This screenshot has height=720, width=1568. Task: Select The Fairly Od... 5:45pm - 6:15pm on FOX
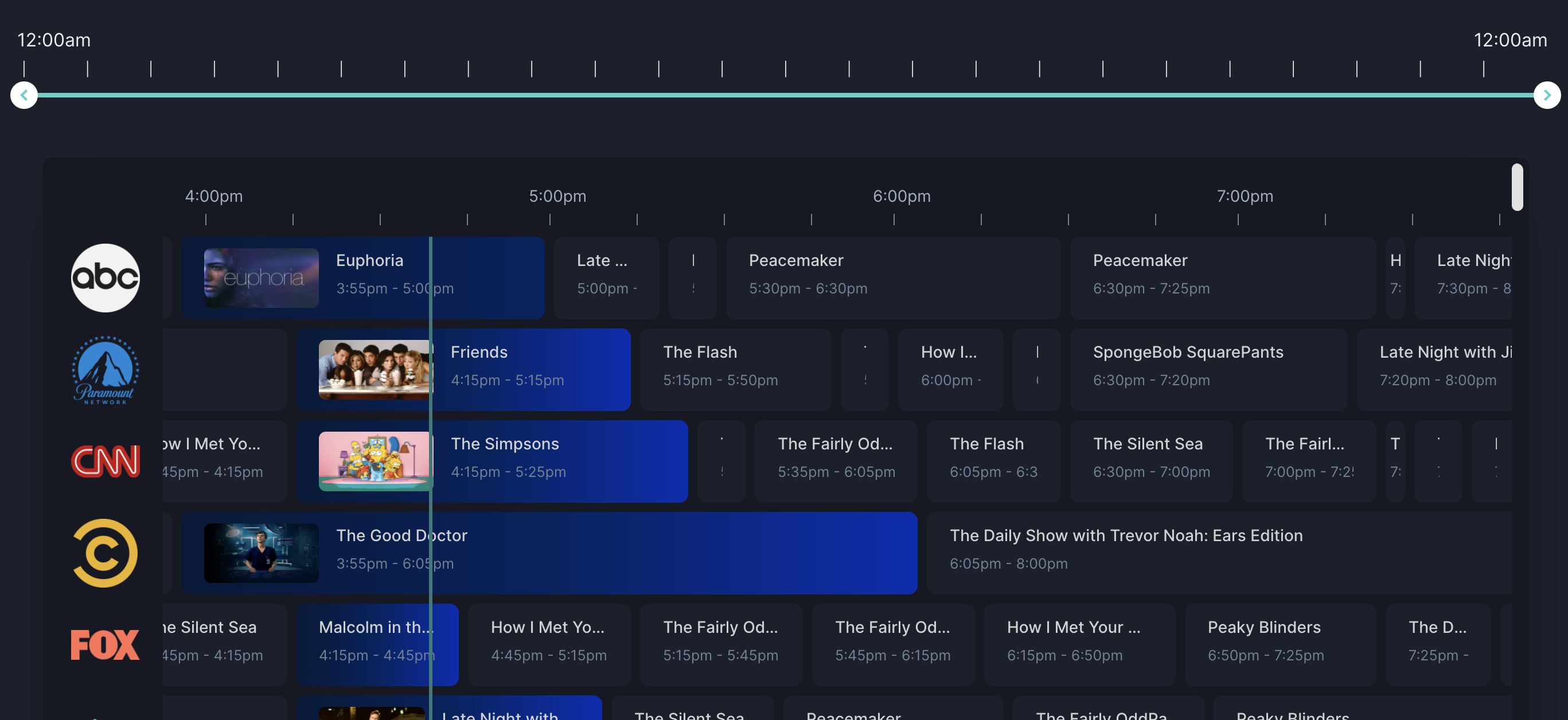[894, 645]
